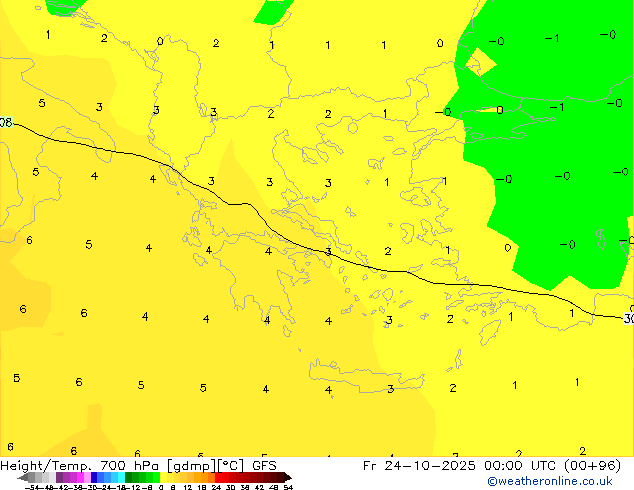Click the small yellow diamond inside the green area
This screenshot has height=490, width=634.
tap(480, 61)
